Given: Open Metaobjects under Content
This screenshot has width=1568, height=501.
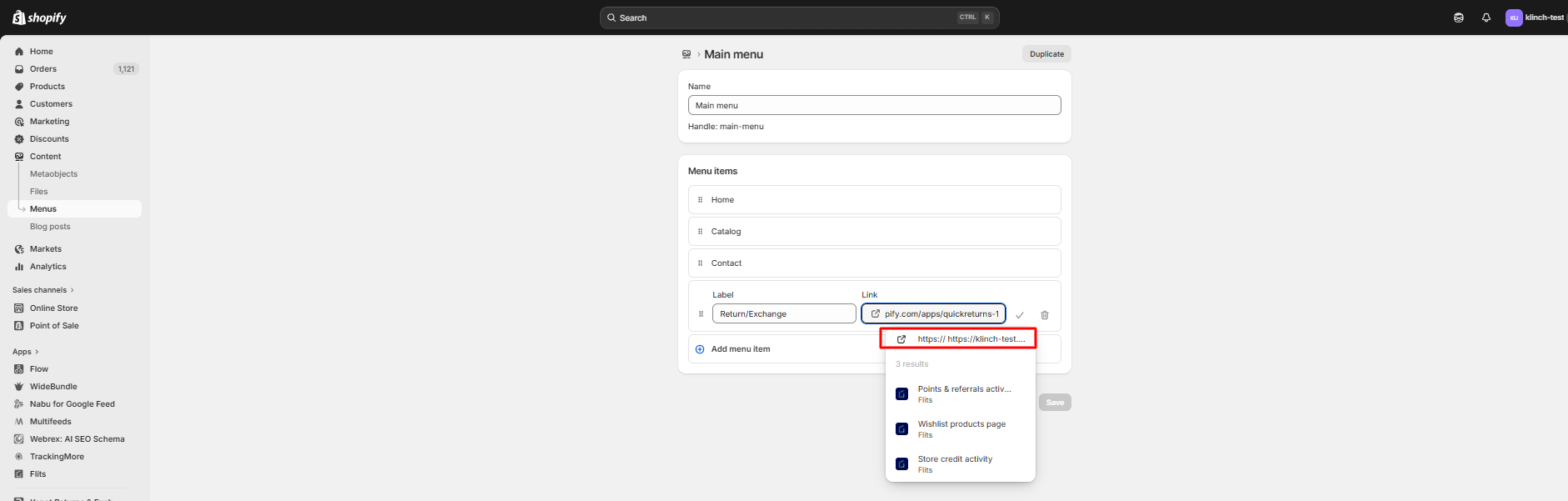Looking at the screenshot, I should click(53, 174).
